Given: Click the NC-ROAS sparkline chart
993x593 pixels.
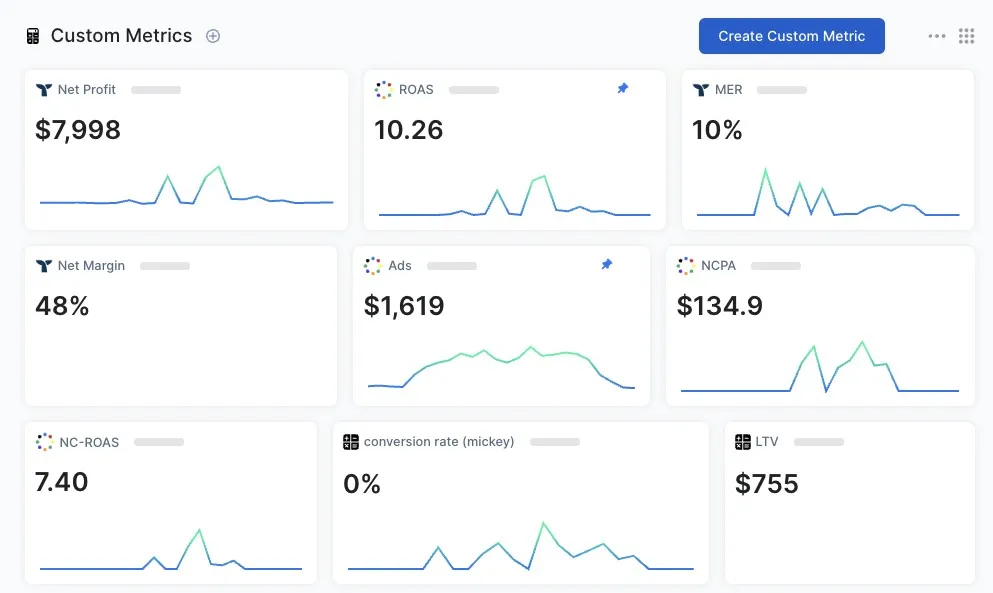Looking at the screenshot, I should tap(170, 550).
